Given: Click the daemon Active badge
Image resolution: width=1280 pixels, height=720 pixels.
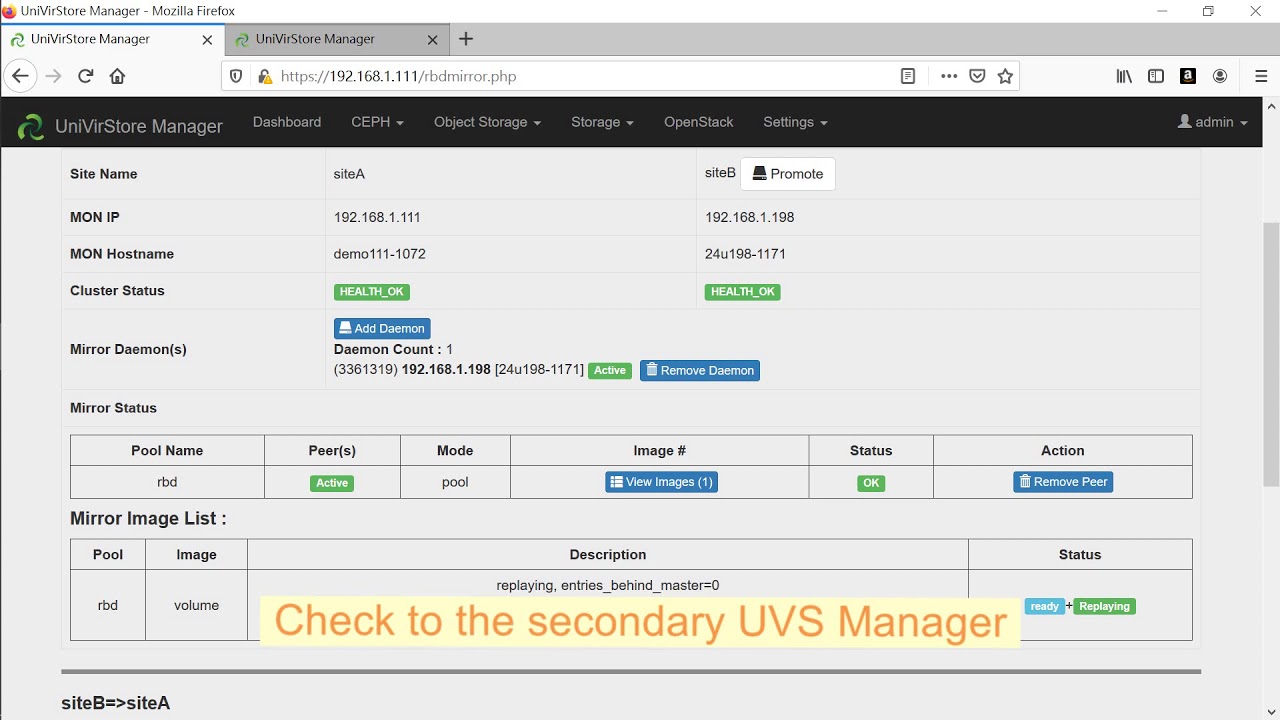Looking at the screenshot, I should [x=610, y=370].
